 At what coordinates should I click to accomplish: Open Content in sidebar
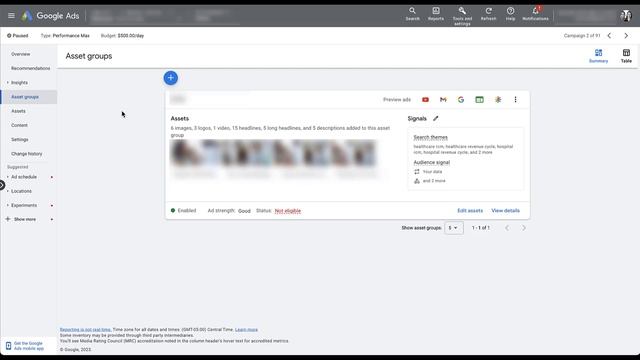[19, 125]
